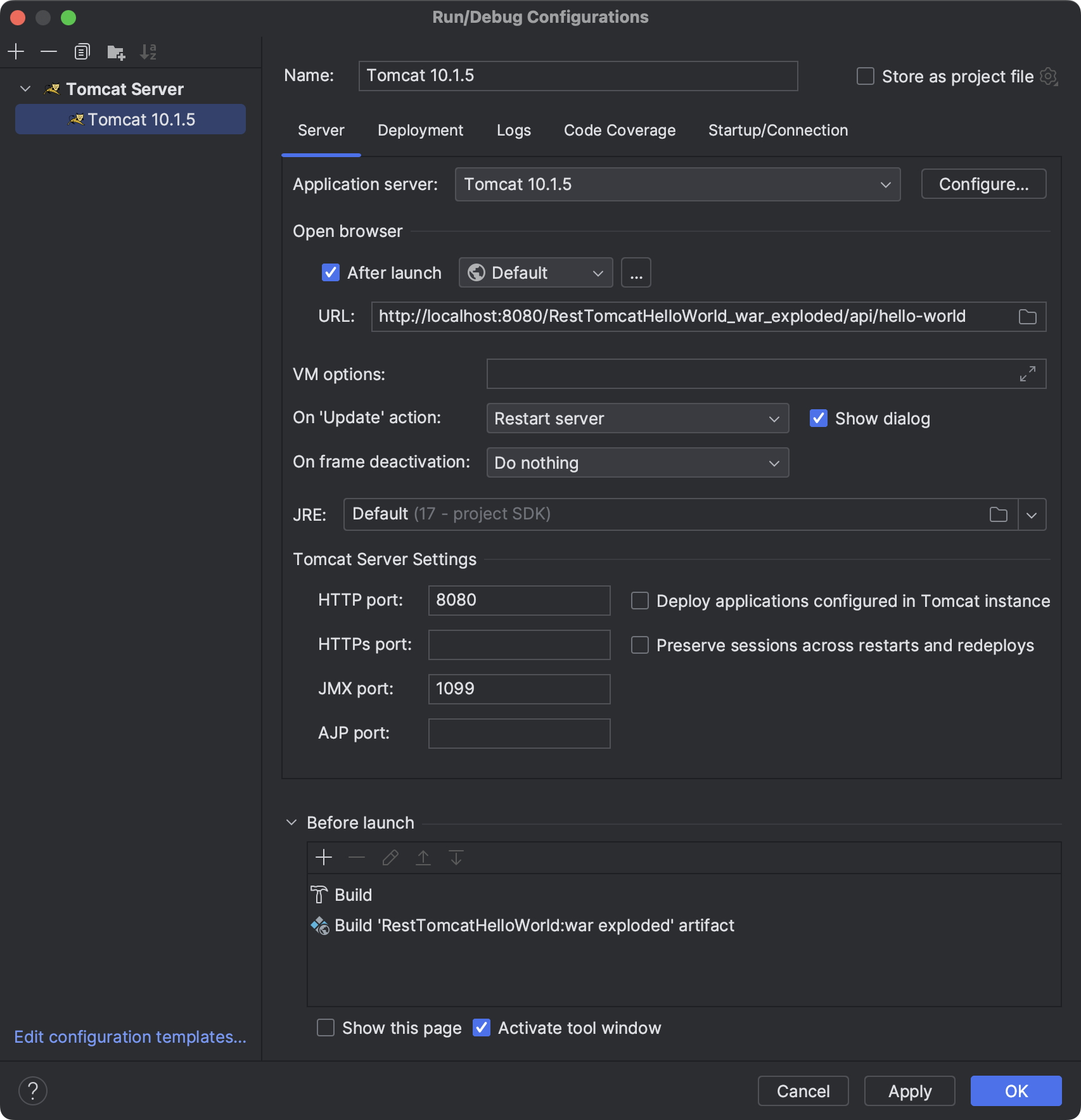
Task: Open the Application server dropdown
Action: [677, 184]
